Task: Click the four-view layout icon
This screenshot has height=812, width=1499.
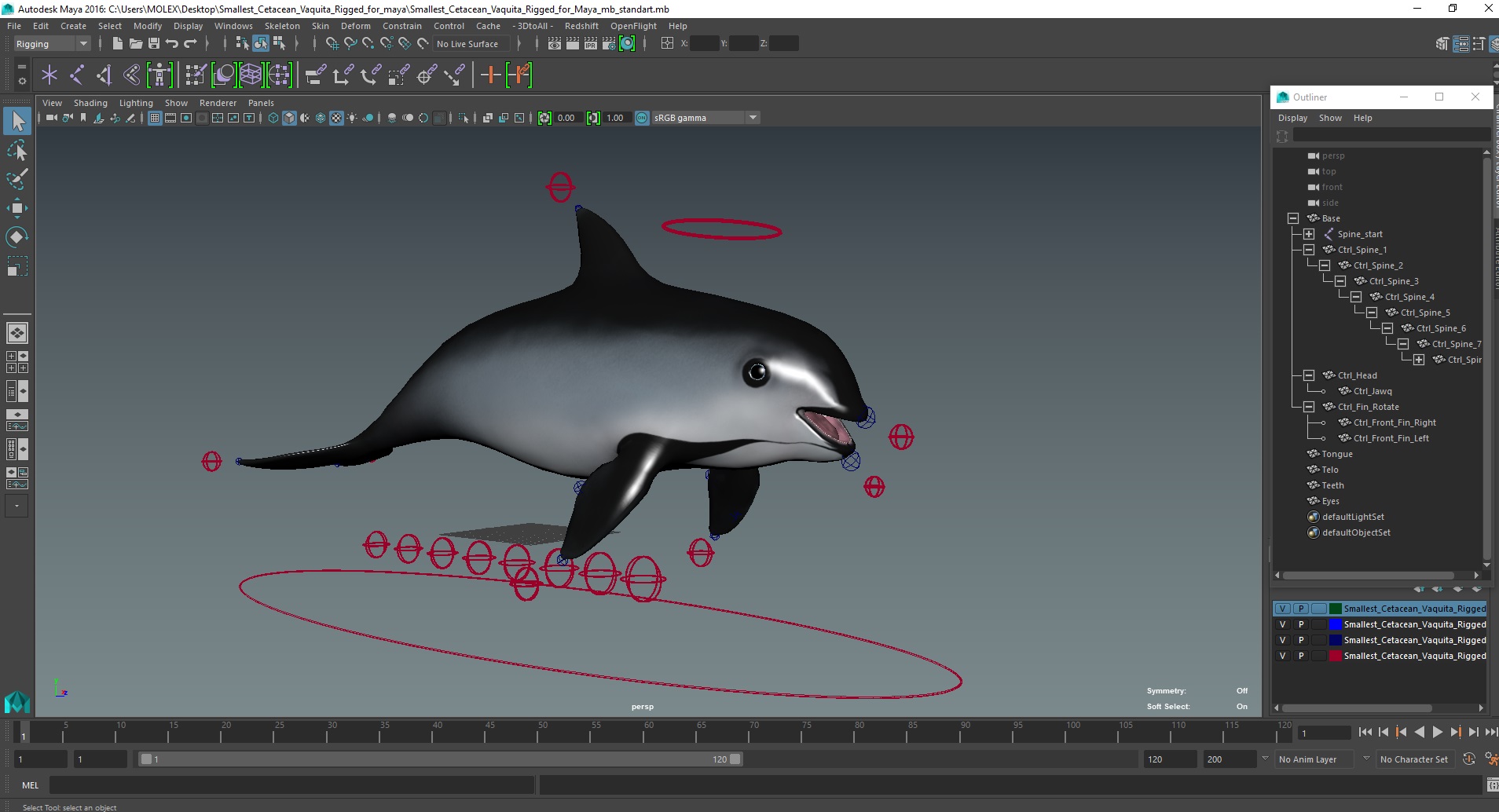Action: pyautogui.click(x=17, y=362)
